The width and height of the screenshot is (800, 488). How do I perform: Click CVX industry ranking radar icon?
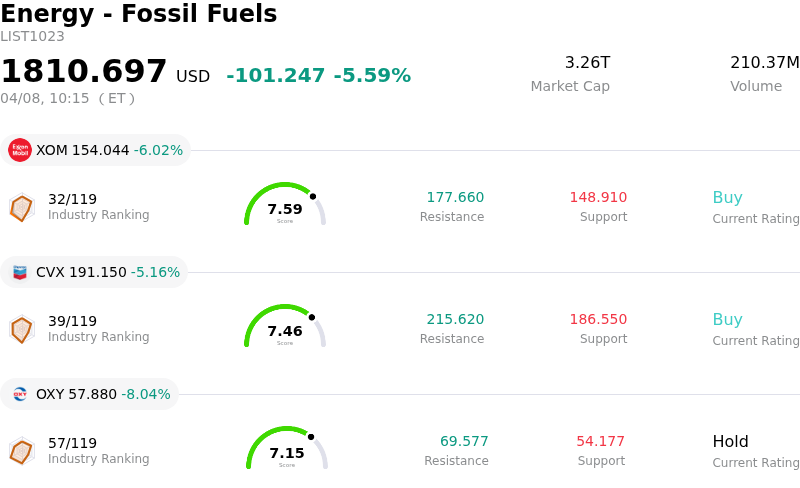point(21,329)
